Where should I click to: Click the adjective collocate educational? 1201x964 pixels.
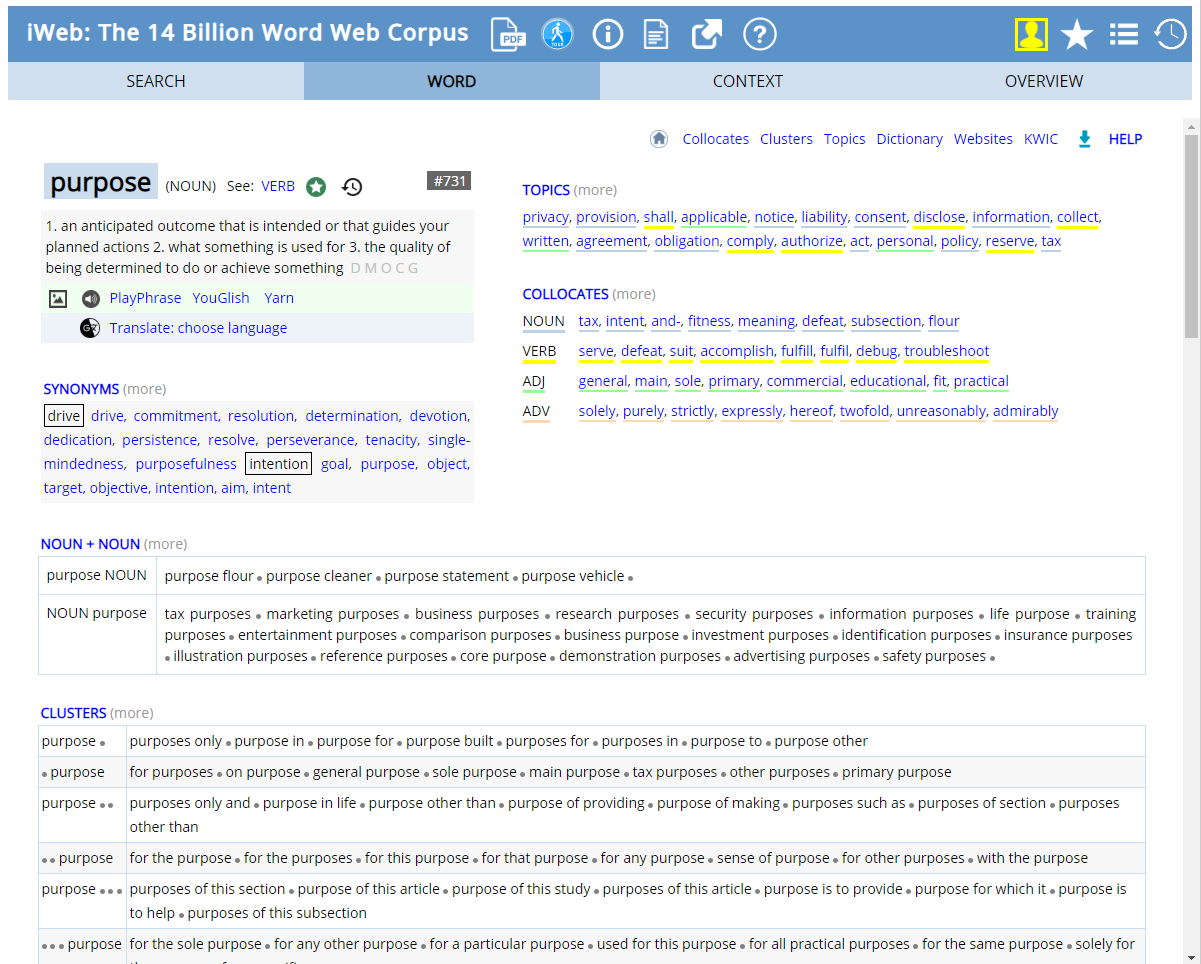coord(889,381)
